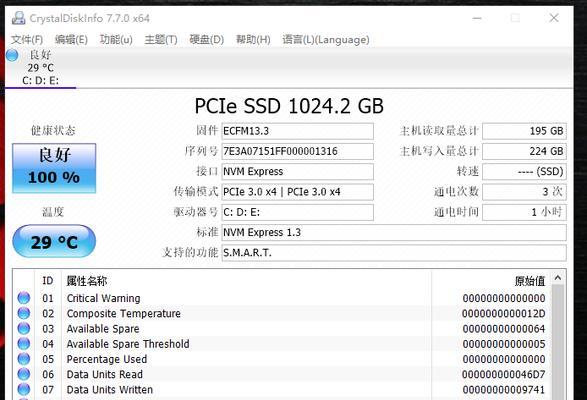Click the Available Spare status orb

(24, 328)
